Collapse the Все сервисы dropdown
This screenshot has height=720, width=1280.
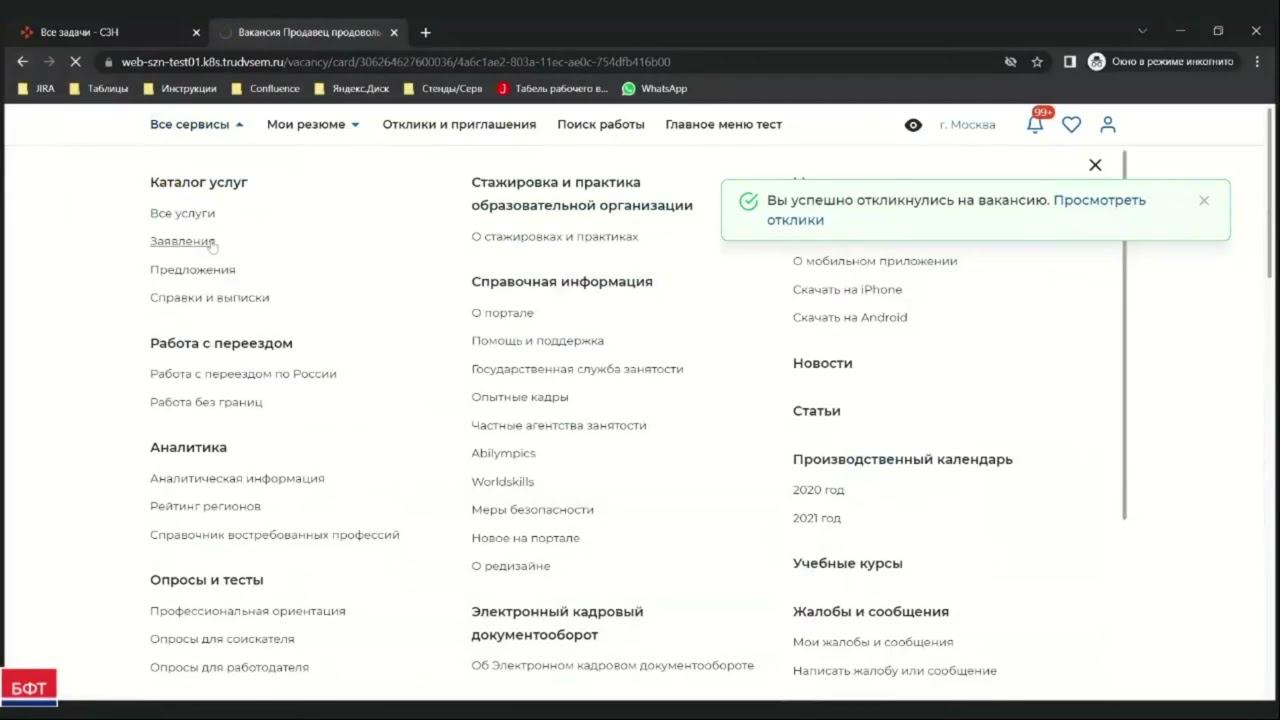coord(197,125)
